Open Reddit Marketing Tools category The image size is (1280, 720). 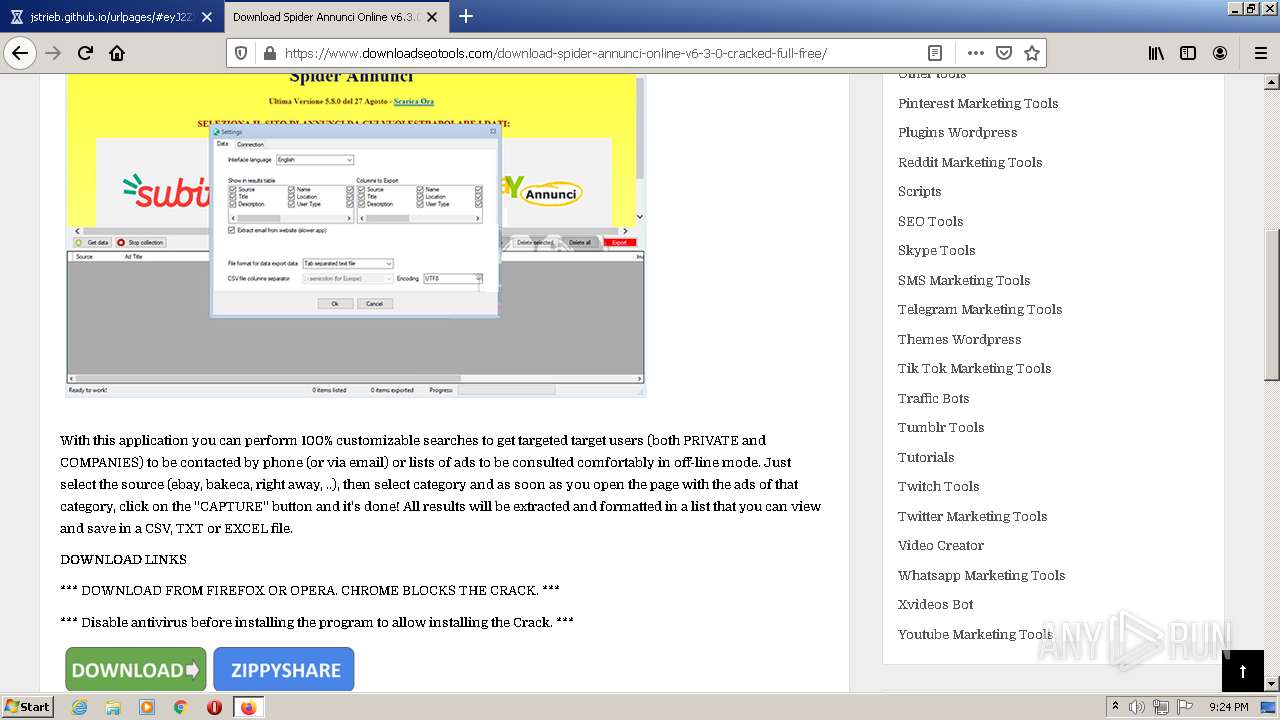pyautogui.click(x=969, y=162)
